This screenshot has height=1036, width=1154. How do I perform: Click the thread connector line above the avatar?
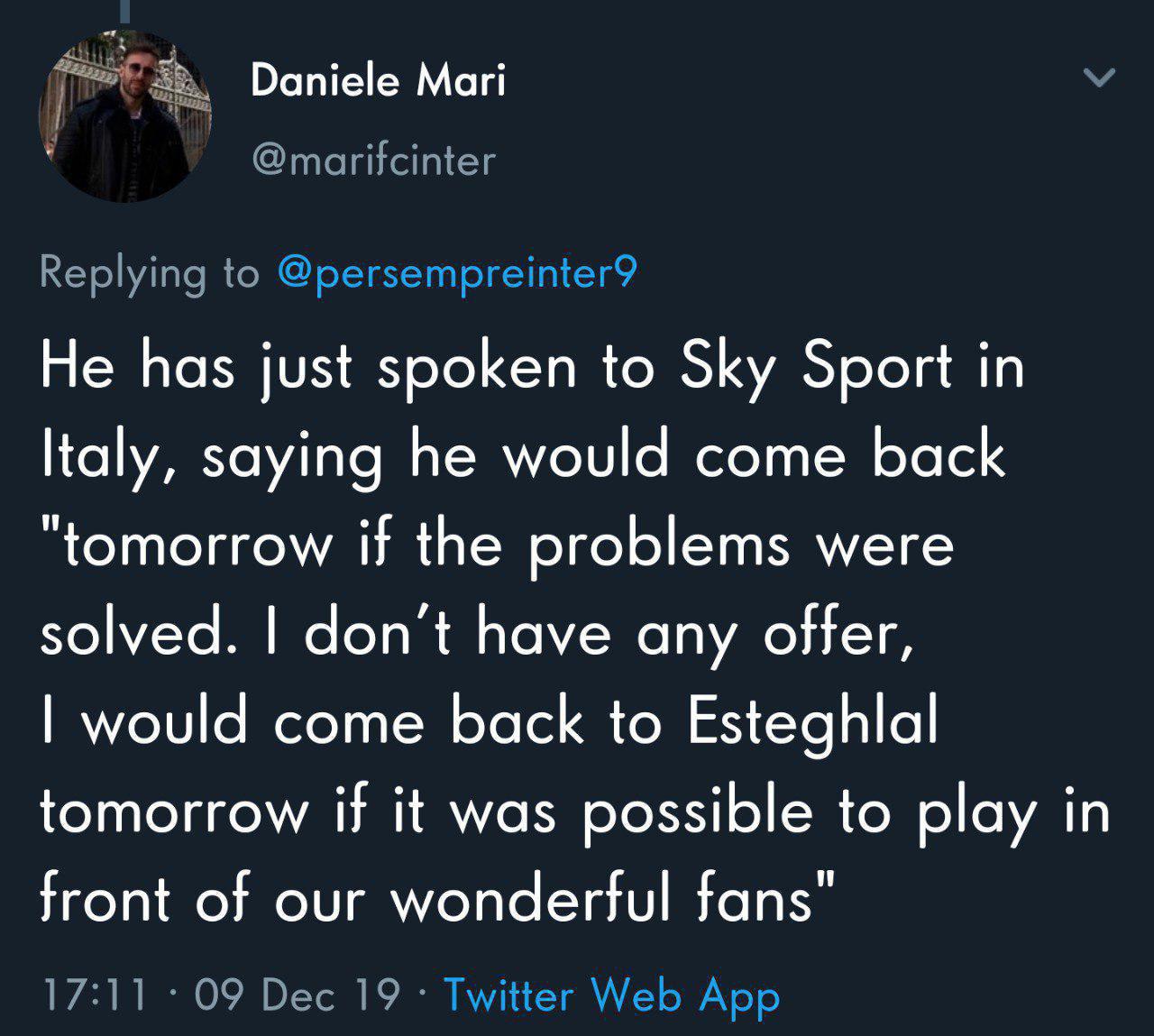tap(127, 9)
